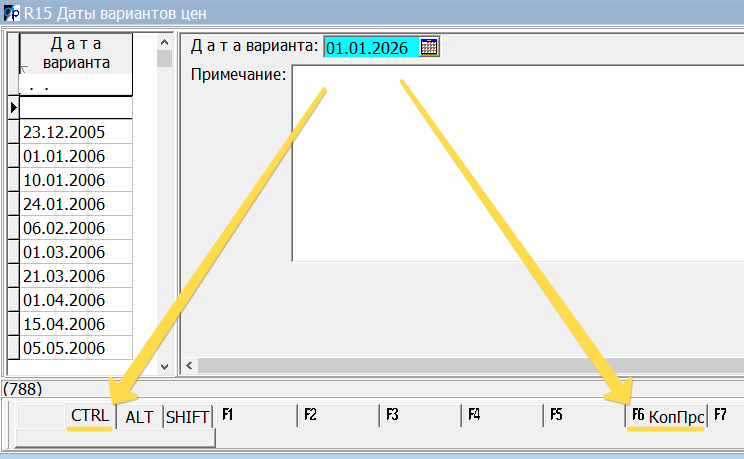Click into the Дата варианта date field
The height and width of the screenshot is (459, 744).
[x=372, y=47]
